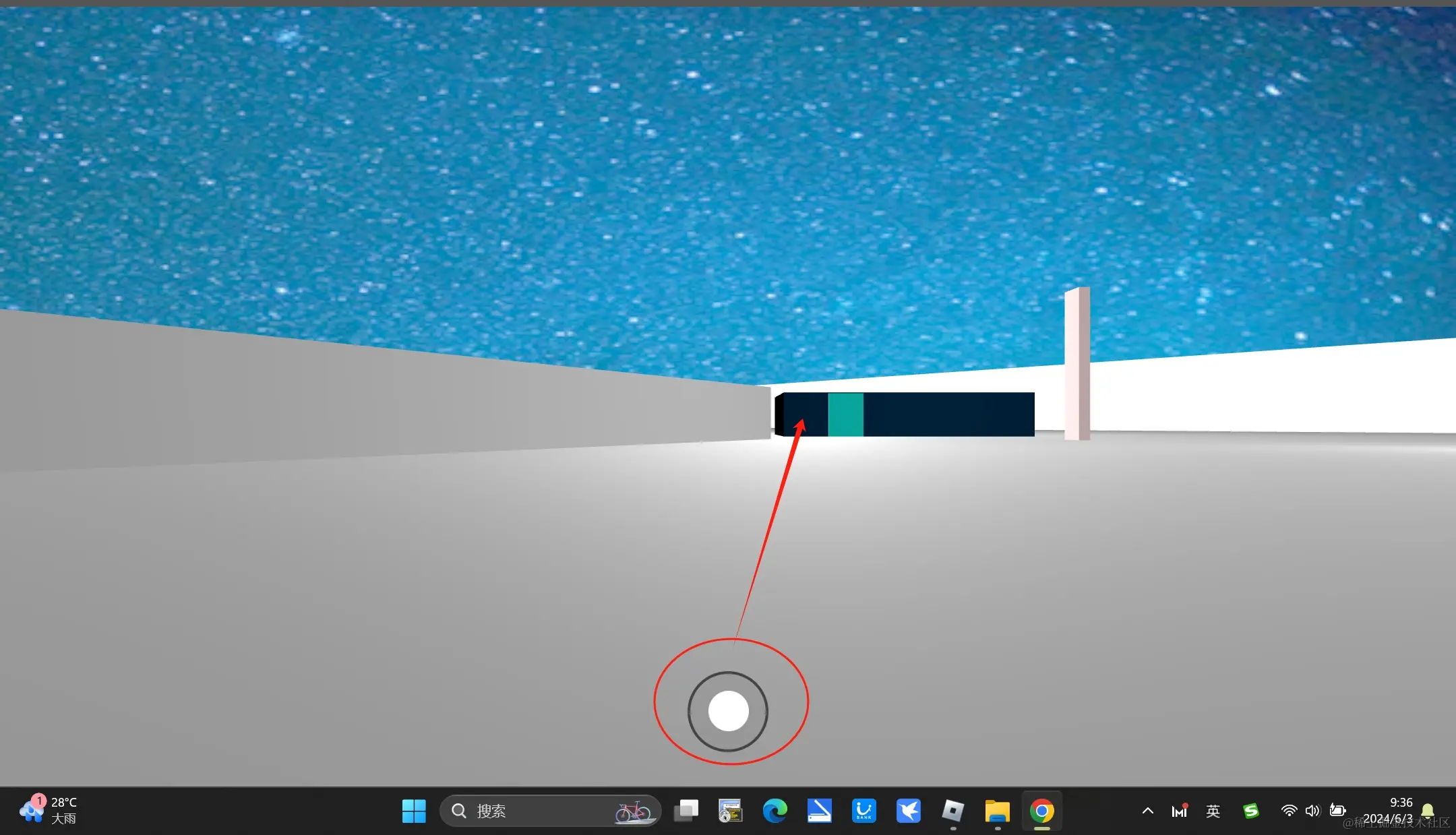Open the Sogou input tray icon

pos(1252,811)
